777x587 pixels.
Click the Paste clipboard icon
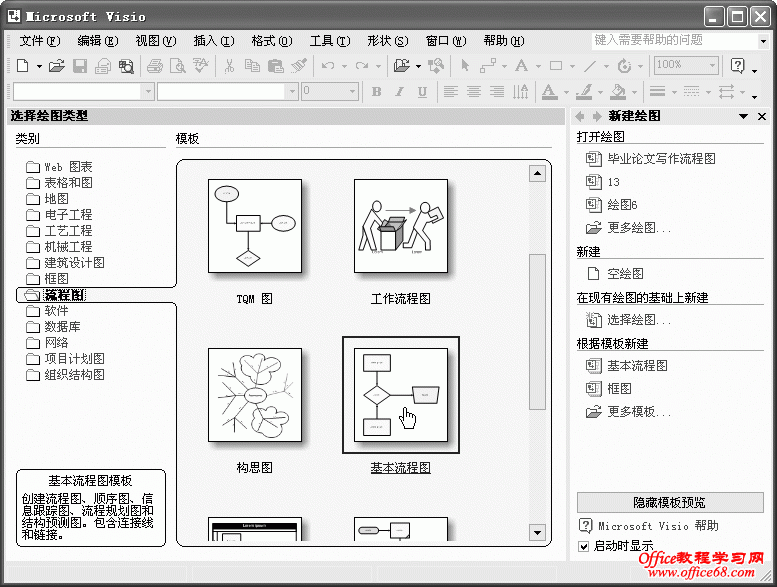coord(276,66)
